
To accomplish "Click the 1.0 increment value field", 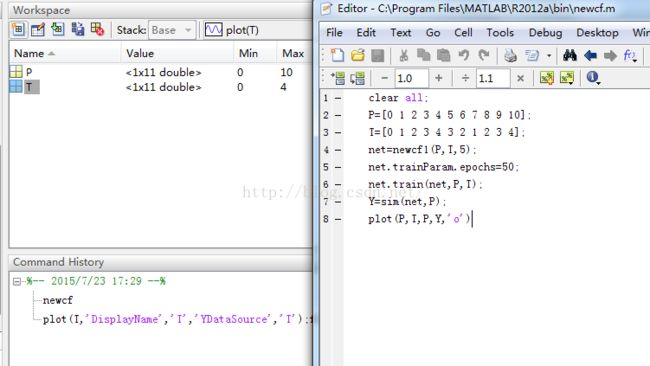I will 411,78.
